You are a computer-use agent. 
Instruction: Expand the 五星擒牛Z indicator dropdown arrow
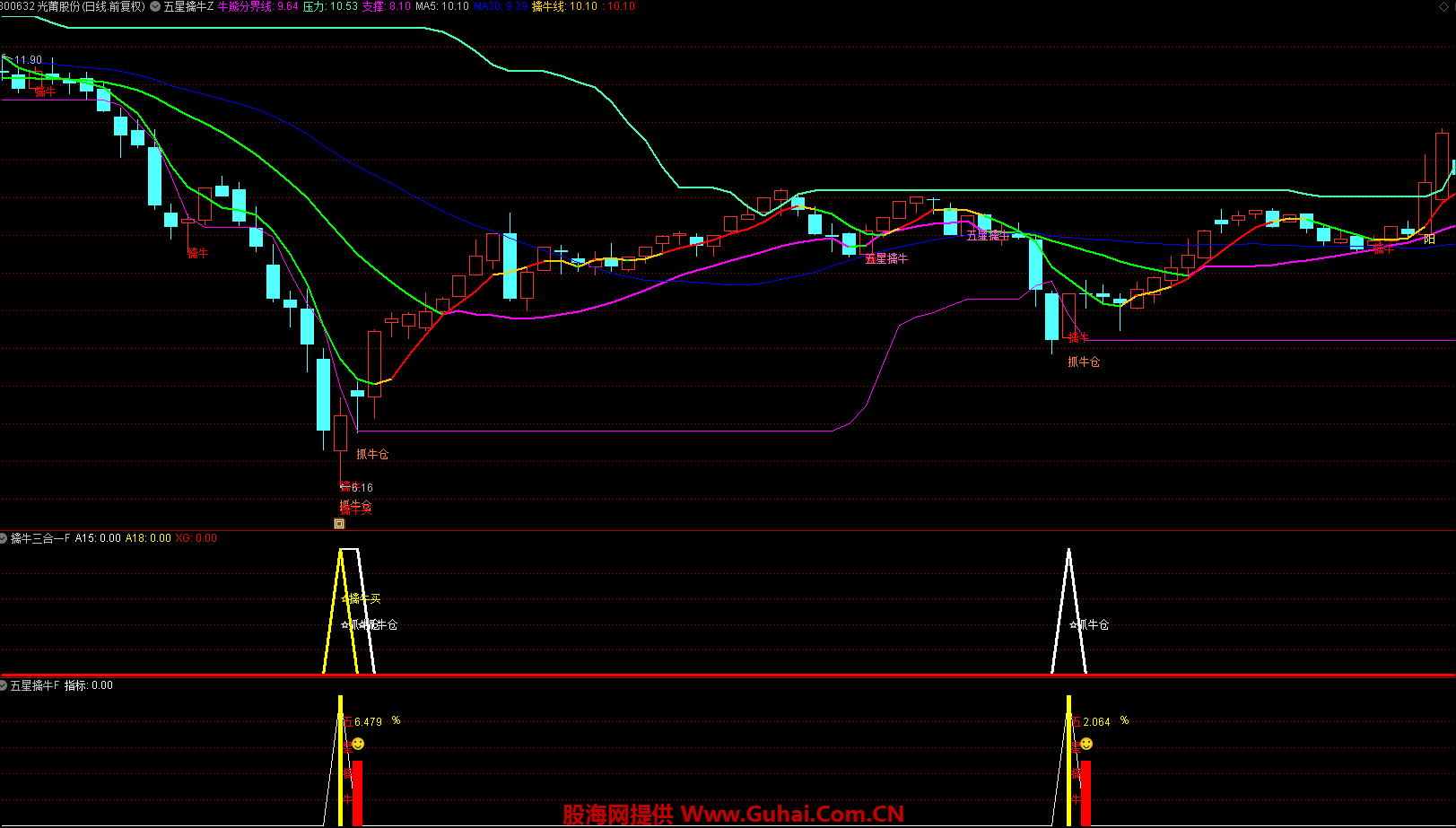pyautogui.click(x=156, y=6)
